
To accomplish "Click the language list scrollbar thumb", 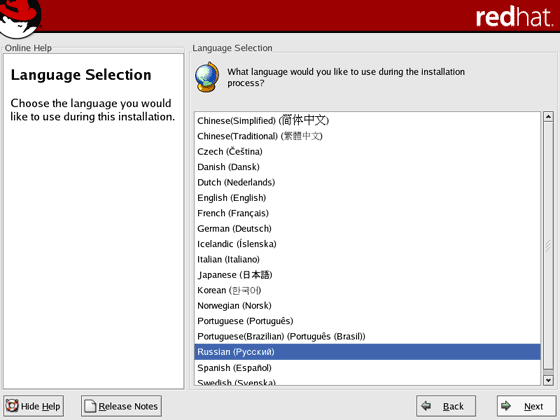I will pyautogui.click(x=548, y=246).
